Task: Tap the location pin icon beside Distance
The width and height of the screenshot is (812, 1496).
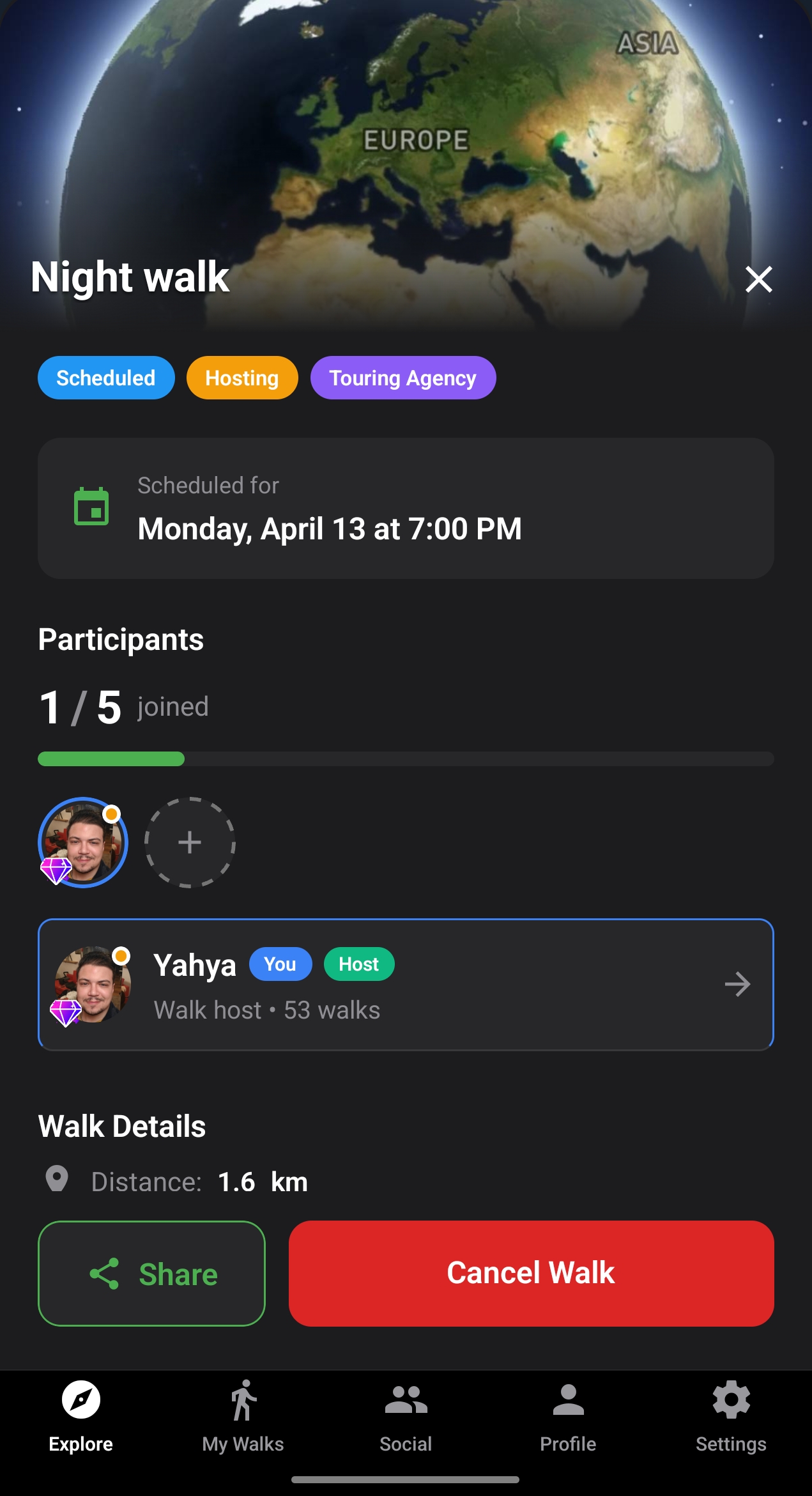Action: [57, 1179]
